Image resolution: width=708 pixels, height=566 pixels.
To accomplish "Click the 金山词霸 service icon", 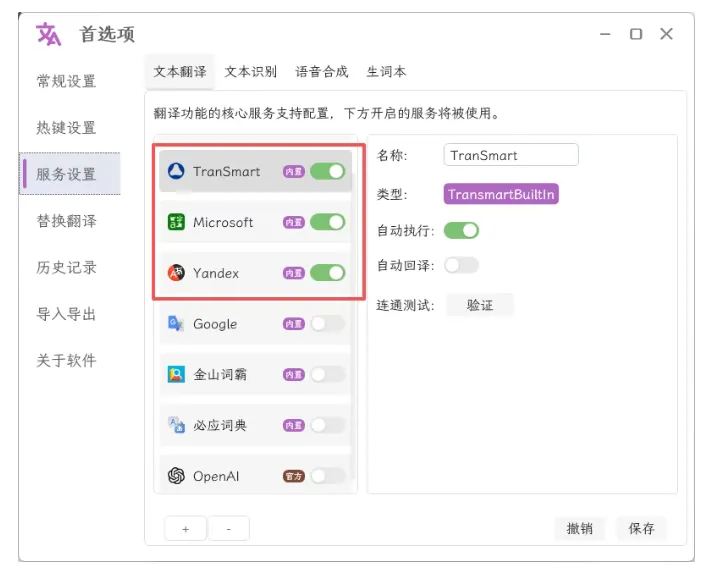I will tap(176, 374).
